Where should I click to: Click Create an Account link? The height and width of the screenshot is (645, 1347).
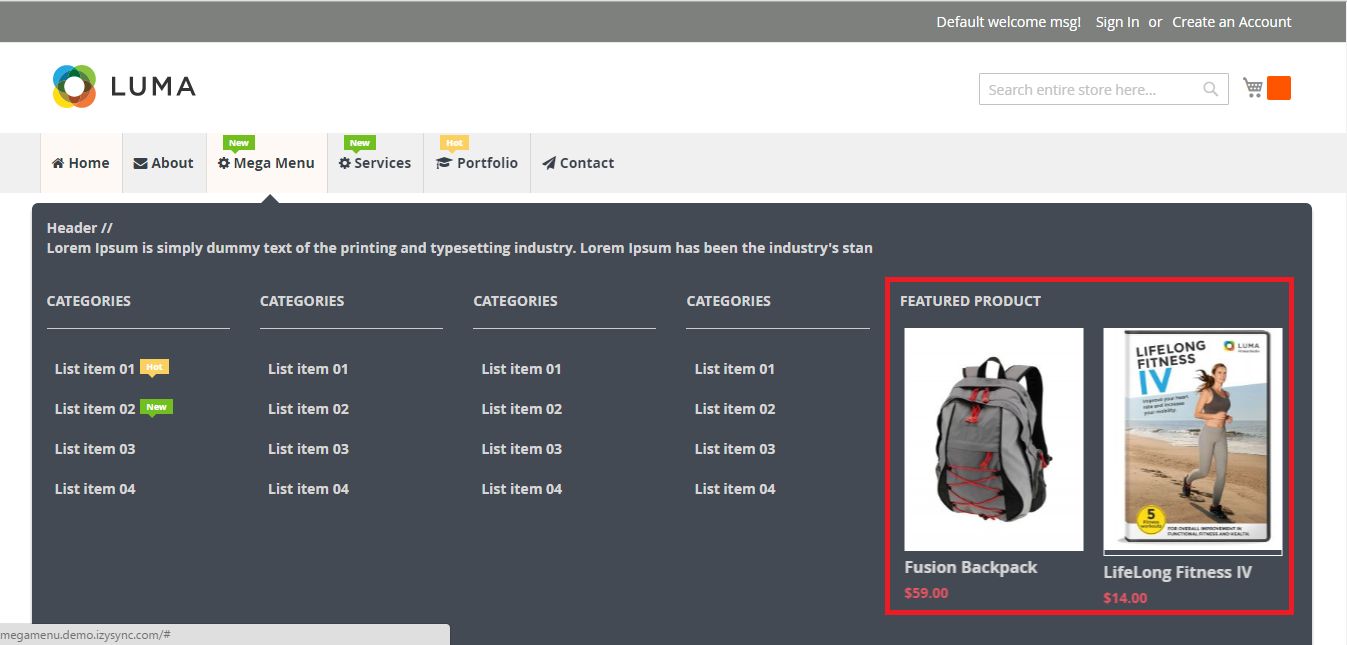coord(1232,22)
